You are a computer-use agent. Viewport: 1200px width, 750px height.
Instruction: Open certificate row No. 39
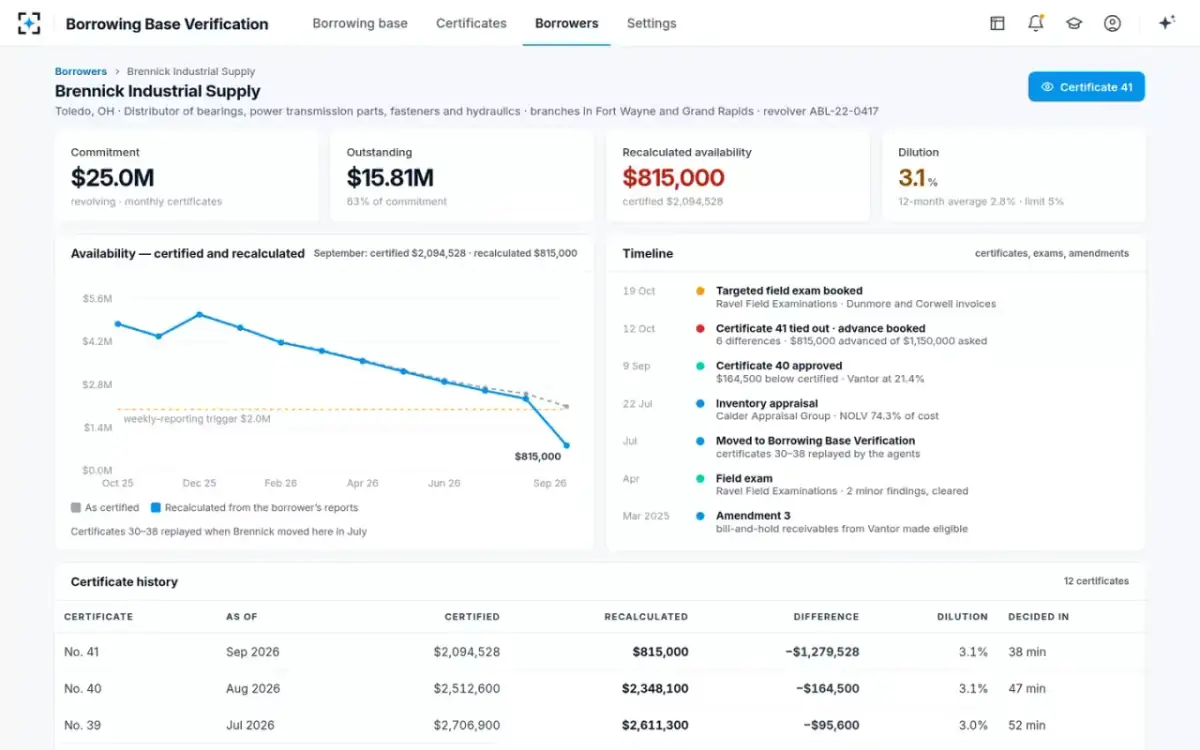600,726
